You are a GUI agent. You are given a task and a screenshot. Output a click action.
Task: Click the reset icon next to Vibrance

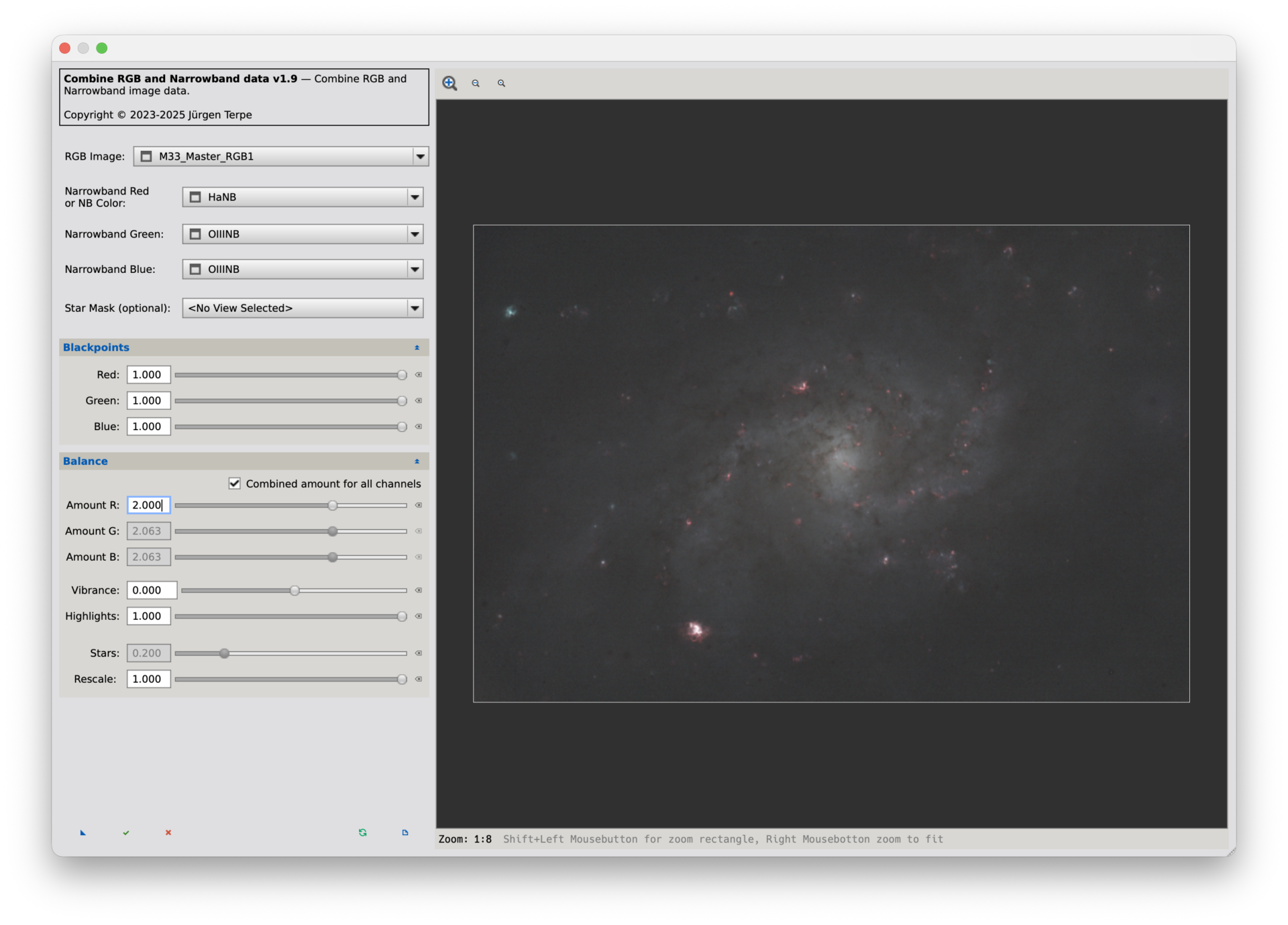[x=419, y=590]
